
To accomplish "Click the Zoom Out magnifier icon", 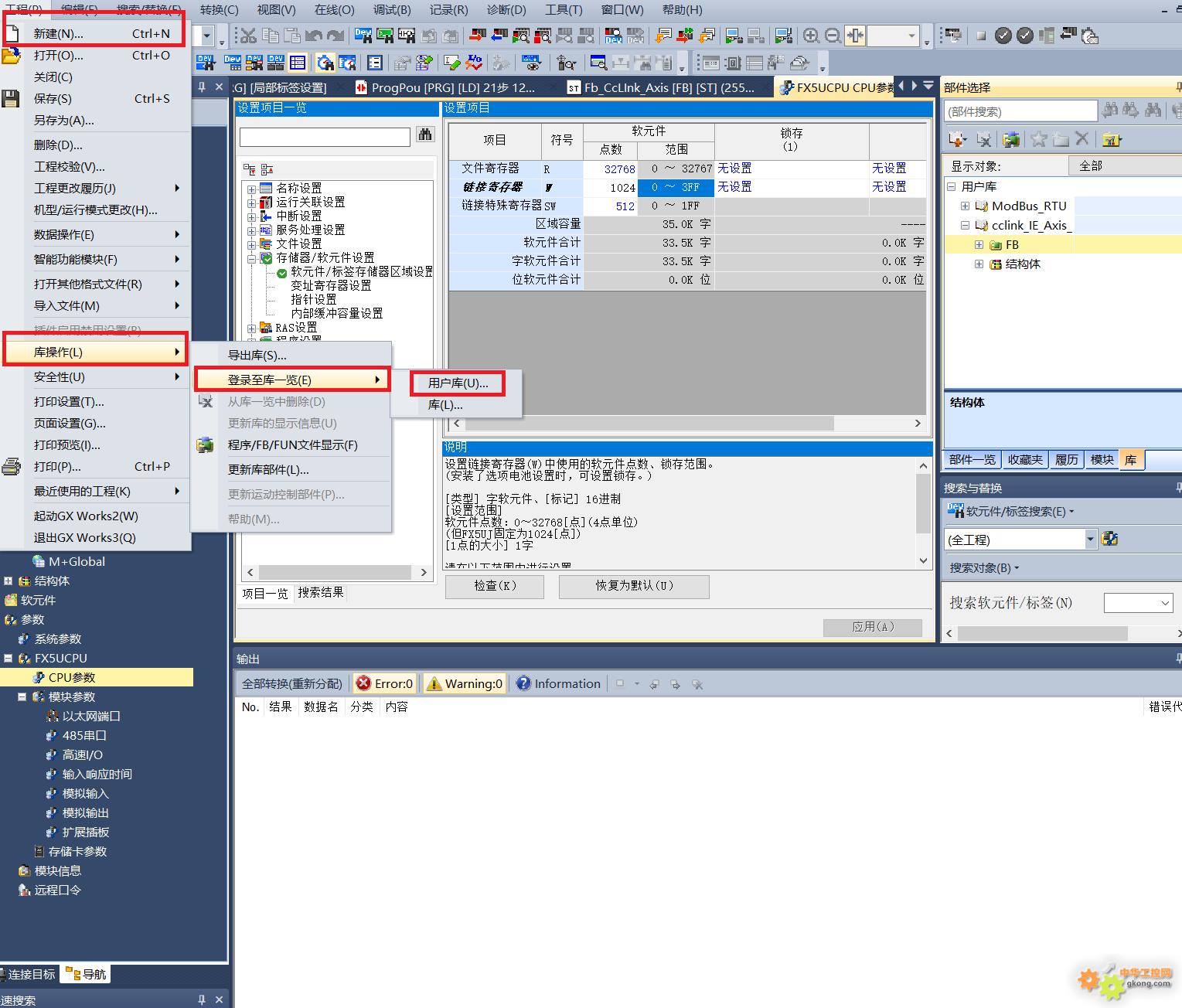I will 833,36.
